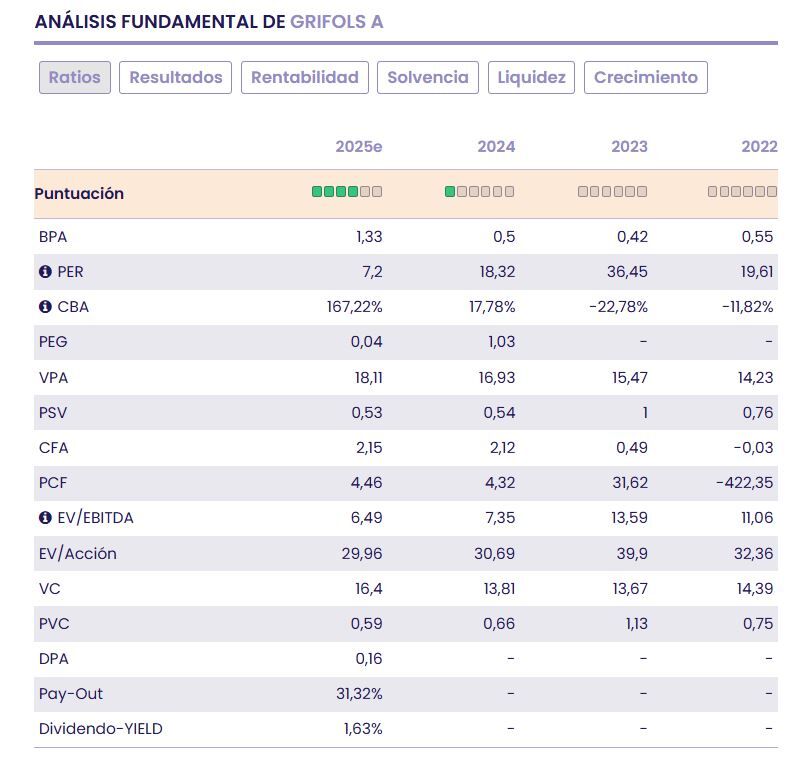Screen dimensions: 791x758
Task: Click the 2022 score indicator squares
Action: (742, 192)
